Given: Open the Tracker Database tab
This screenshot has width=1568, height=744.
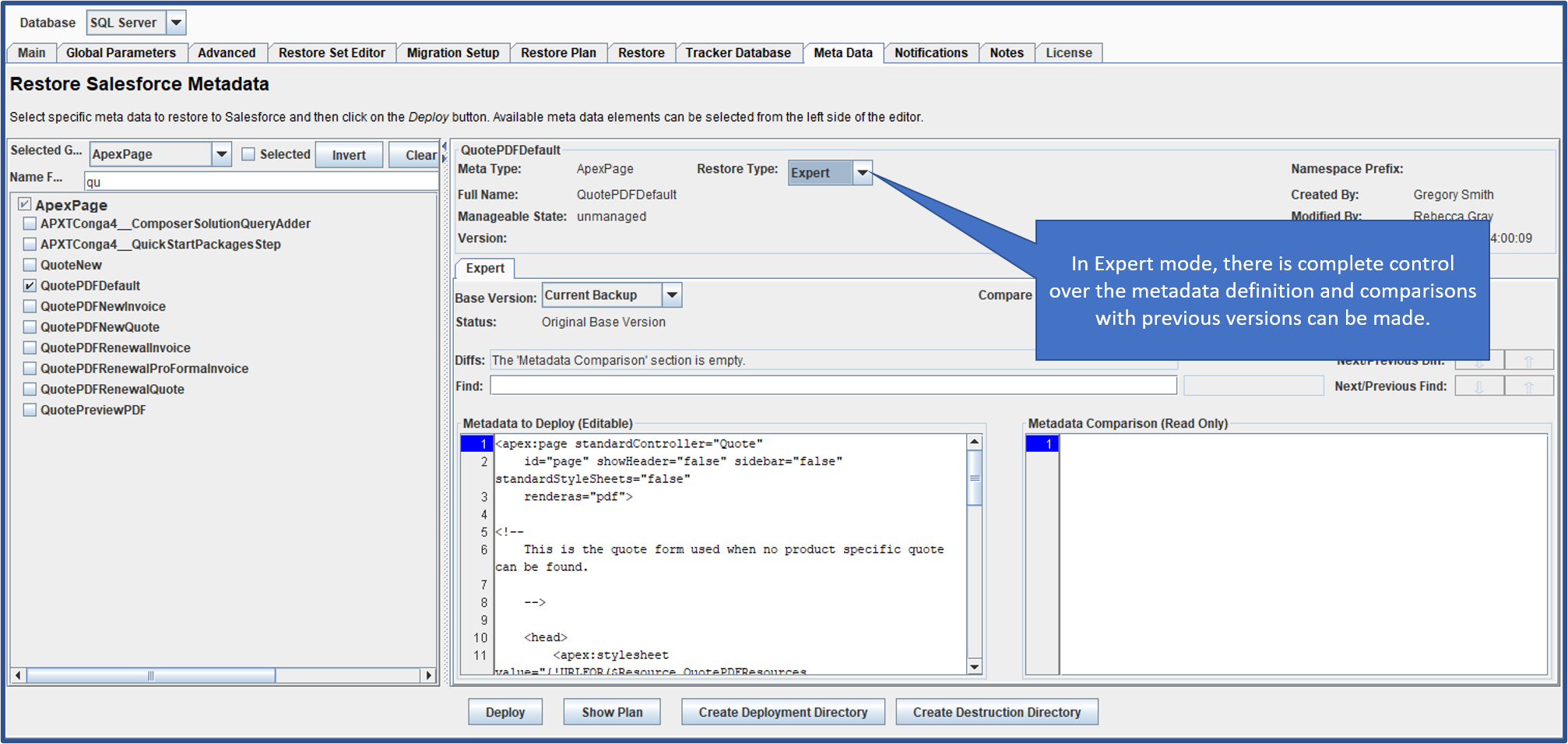Looking at the screenshot, I should pos(738,53).
